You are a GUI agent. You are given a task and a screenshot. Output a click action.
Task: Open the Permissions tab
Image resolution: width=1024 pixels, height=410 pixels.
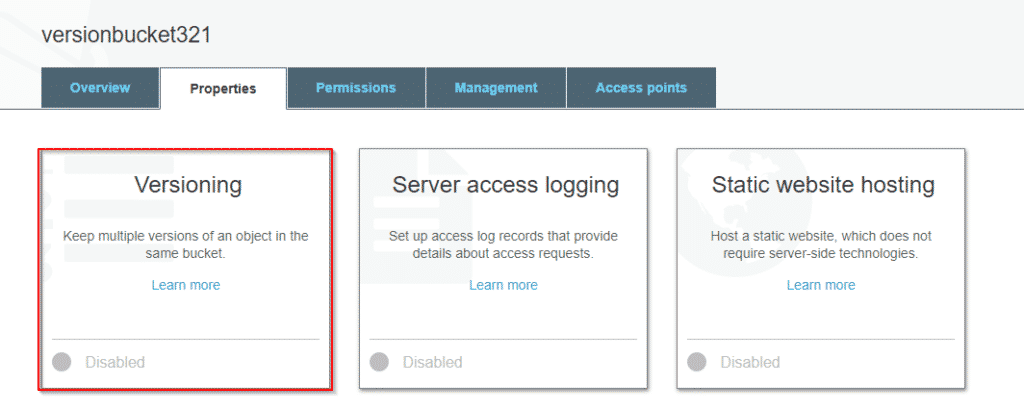(x=356, y=87)
